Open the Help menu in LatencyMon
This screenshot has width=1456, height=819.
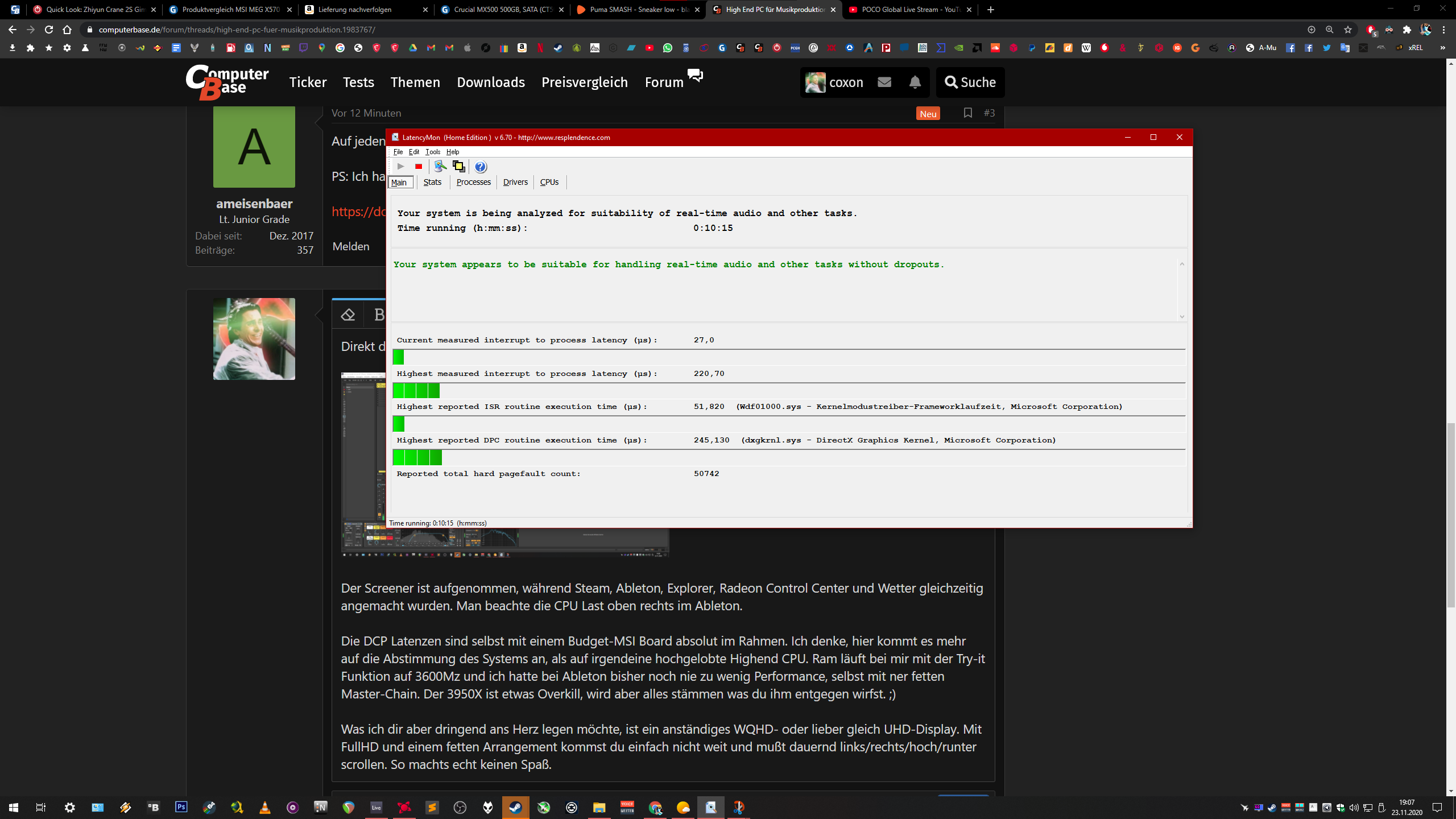pyautogui.click(x=453, y=152)
